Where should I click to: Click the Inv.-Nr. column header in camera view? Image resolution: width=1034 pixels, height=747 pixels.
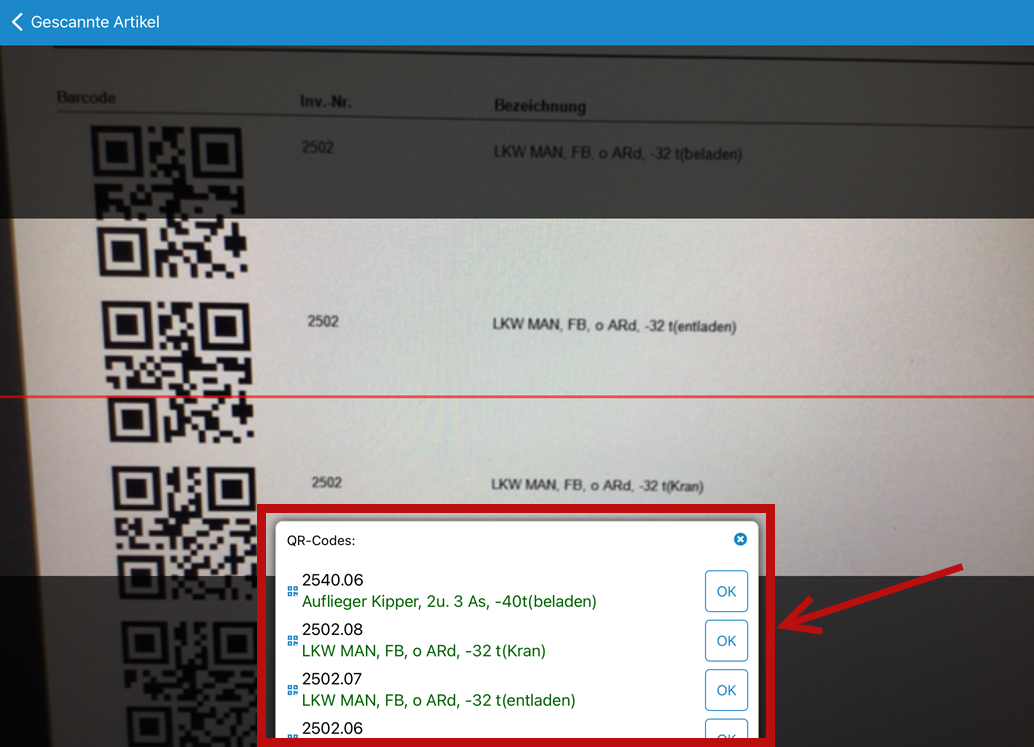coord(326,102)
